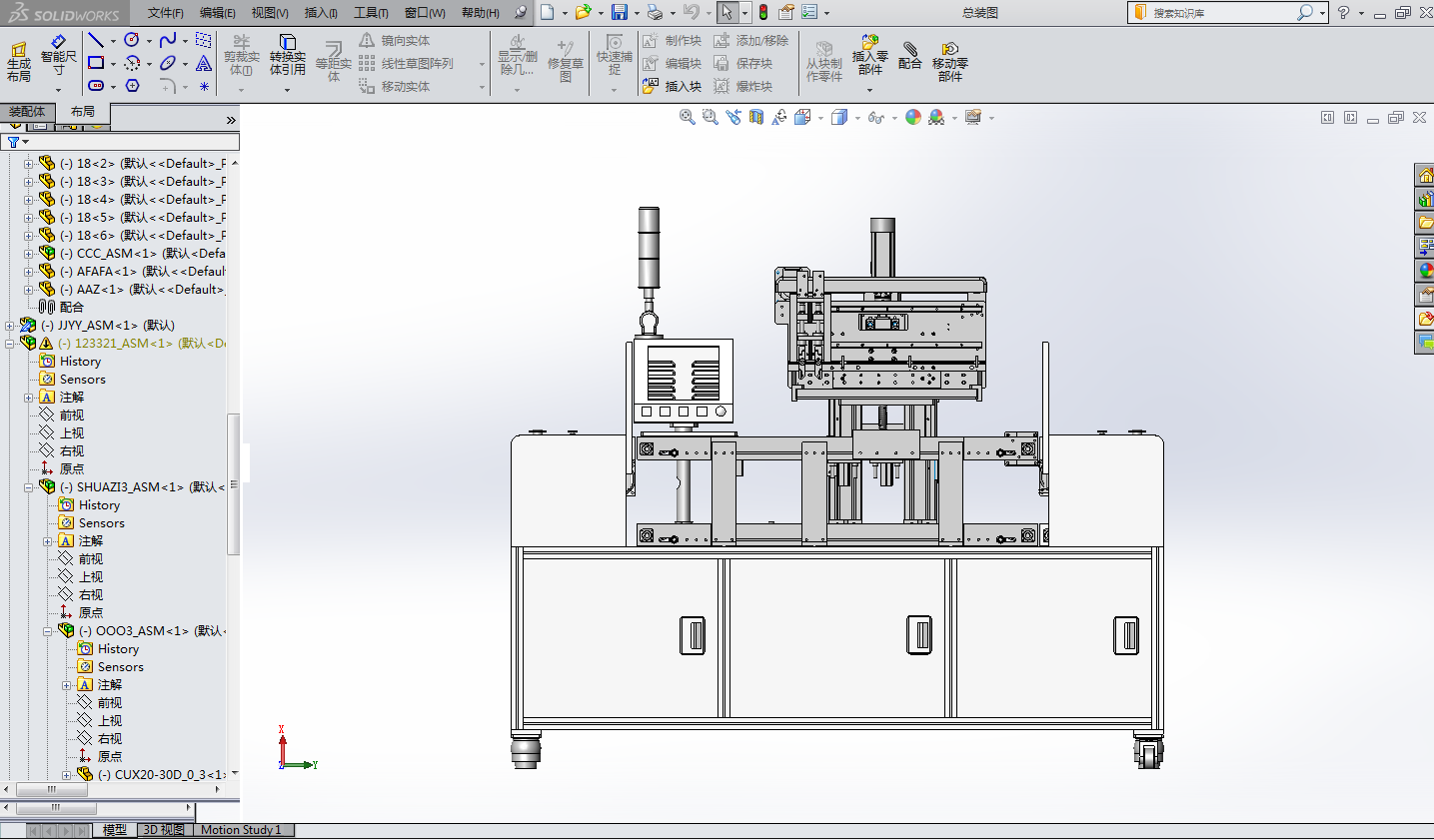Screen dimensions: 1434x840
Task: Click Edit Appearance color ball icon
Action: click(x=912, y=117)
